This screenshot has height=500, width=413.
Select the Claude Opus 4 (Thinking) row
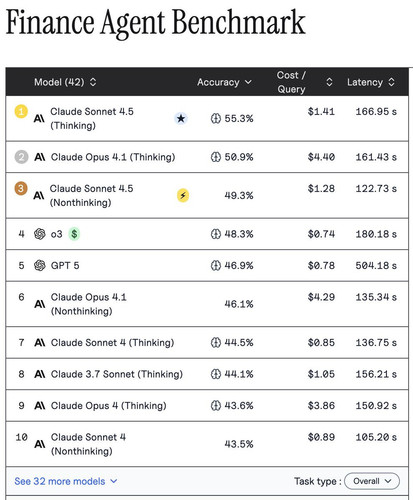click(207, 406)
